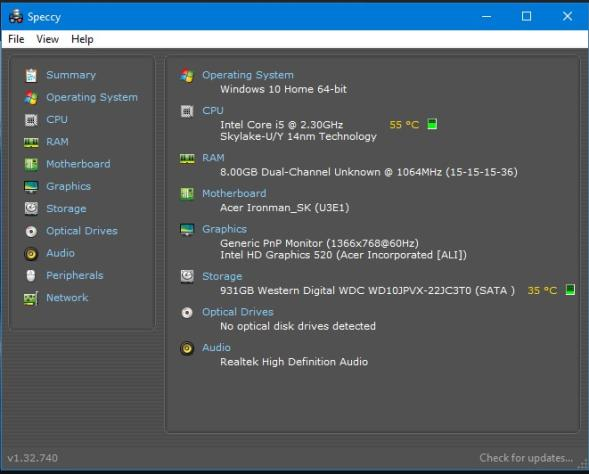This screenshot has width=589, height=474.
Task: Click the CPU chip icon in summary panel
Action: point(187,111)
